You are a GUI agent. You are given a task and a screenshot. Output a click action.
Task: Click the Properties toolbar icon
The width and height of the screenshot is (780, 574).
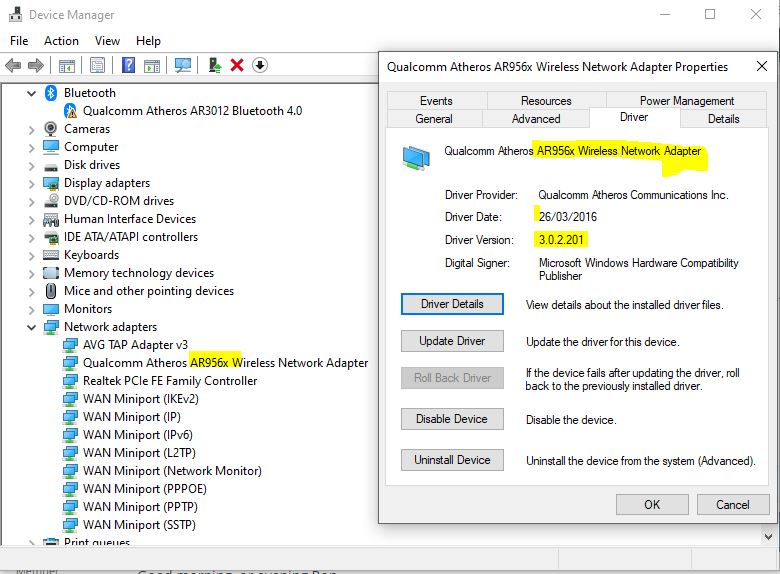pos(98,65)
